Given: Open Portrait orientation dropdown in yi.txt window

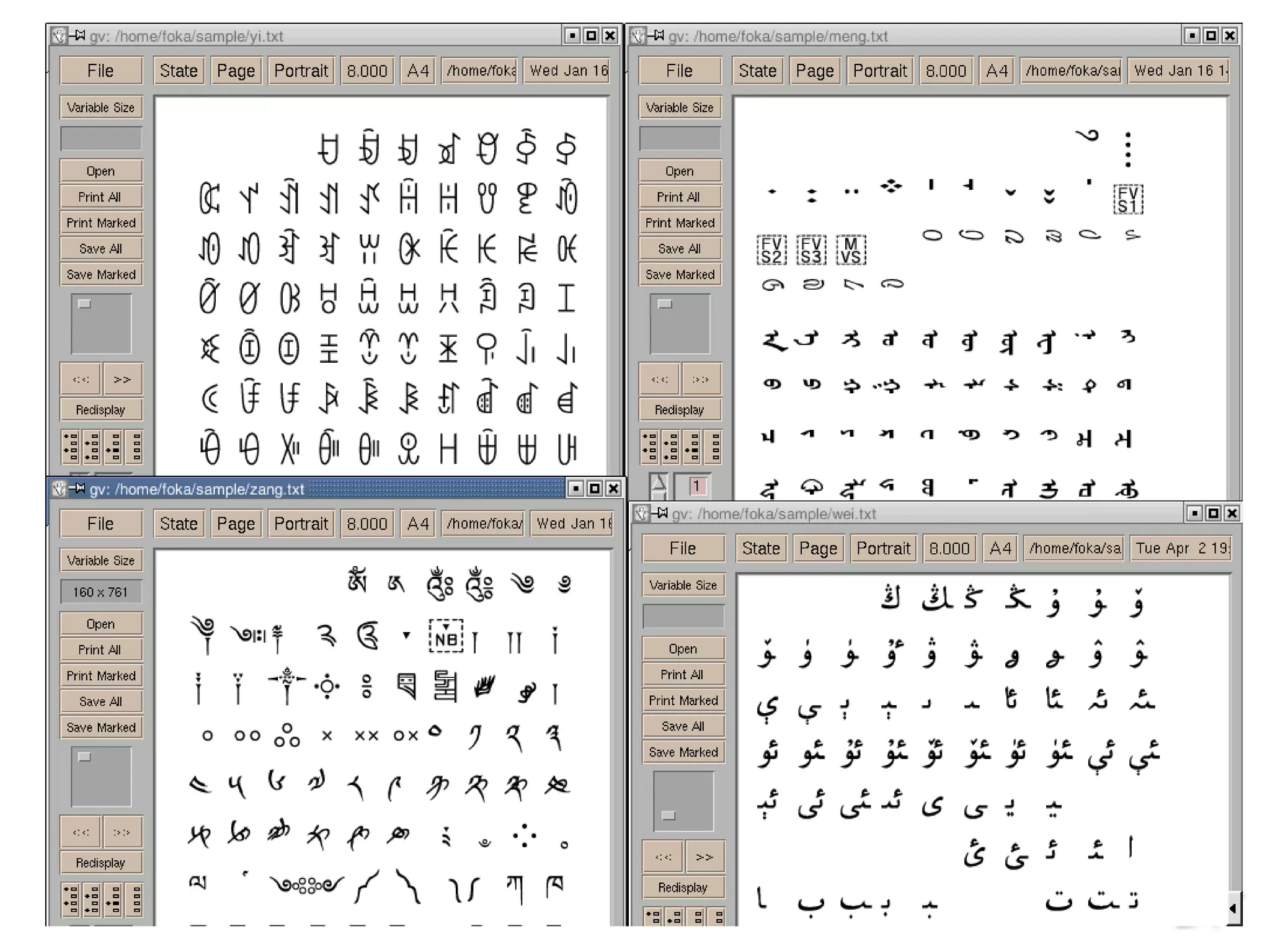Looking at the screenshot, I should [x=301, y=71].
